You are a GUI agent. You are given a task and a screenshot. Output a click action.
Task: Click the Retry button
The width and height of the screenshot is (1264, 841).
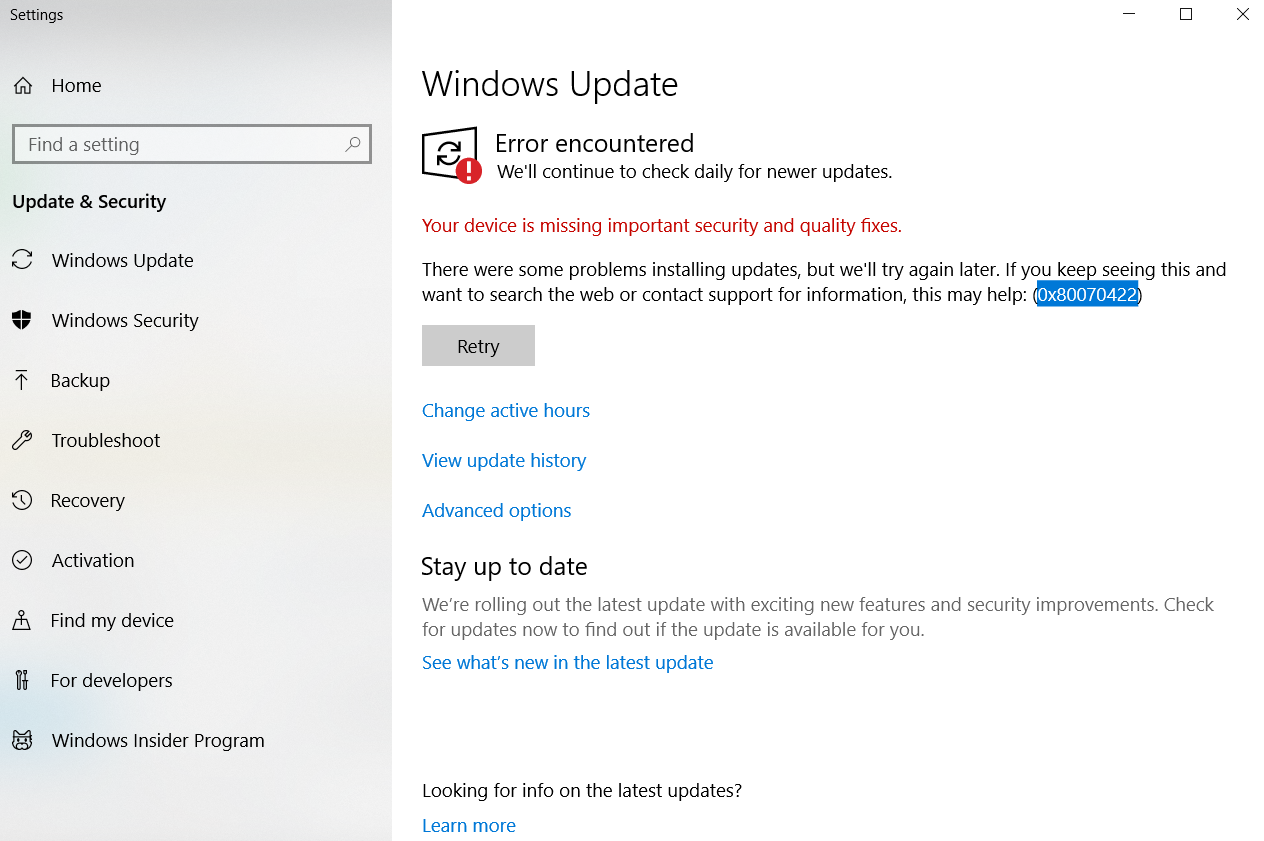click(478, 346)
